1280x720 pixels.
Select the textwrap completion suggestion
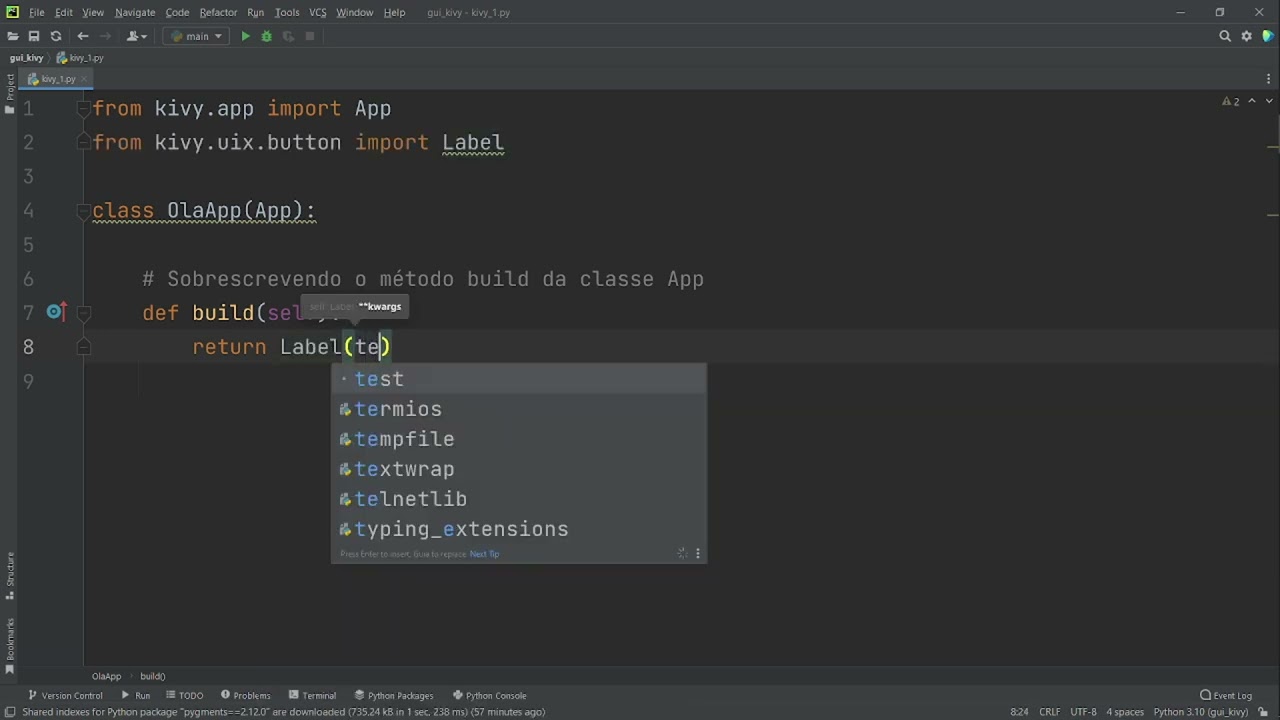tap(404, 469)
